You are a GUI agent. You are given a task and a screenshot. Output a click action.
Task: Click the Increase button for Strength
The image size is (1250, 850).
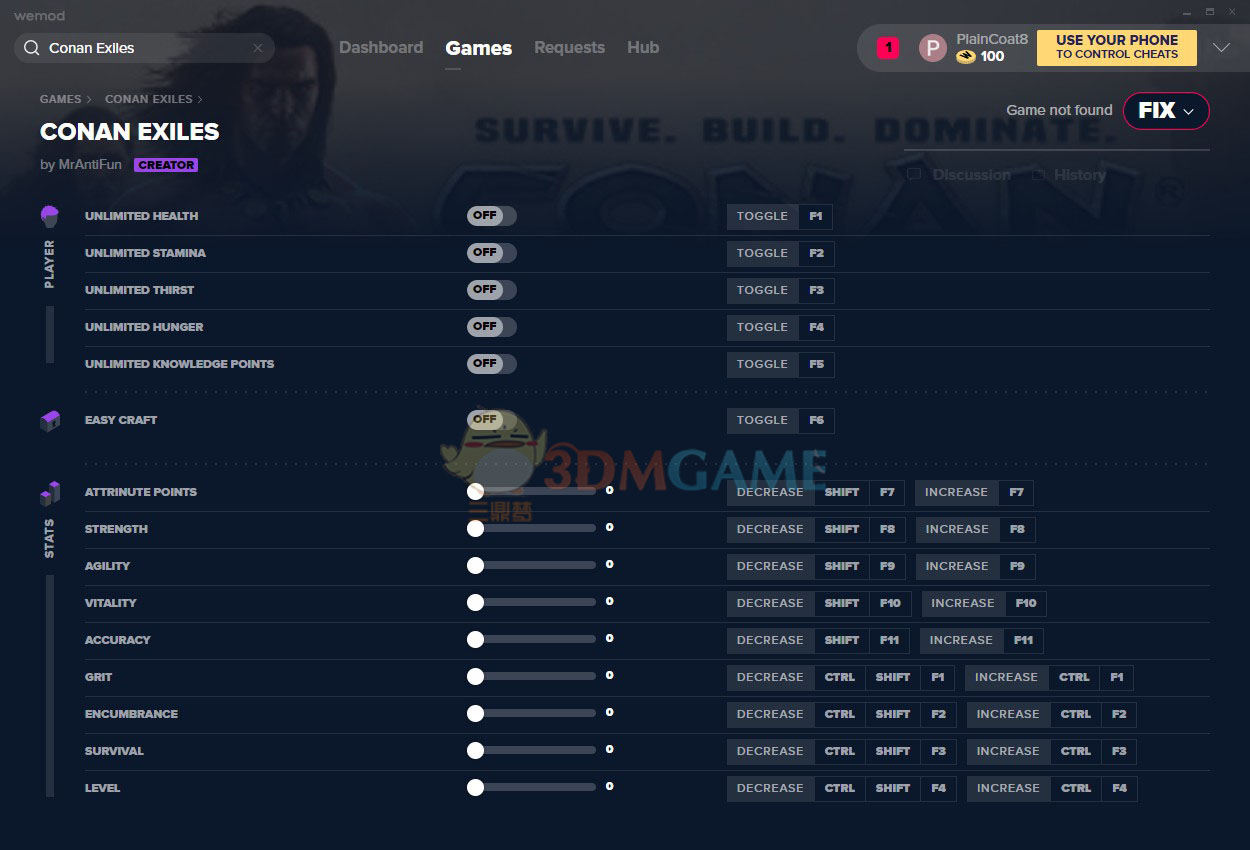click(x=956, y=529)
